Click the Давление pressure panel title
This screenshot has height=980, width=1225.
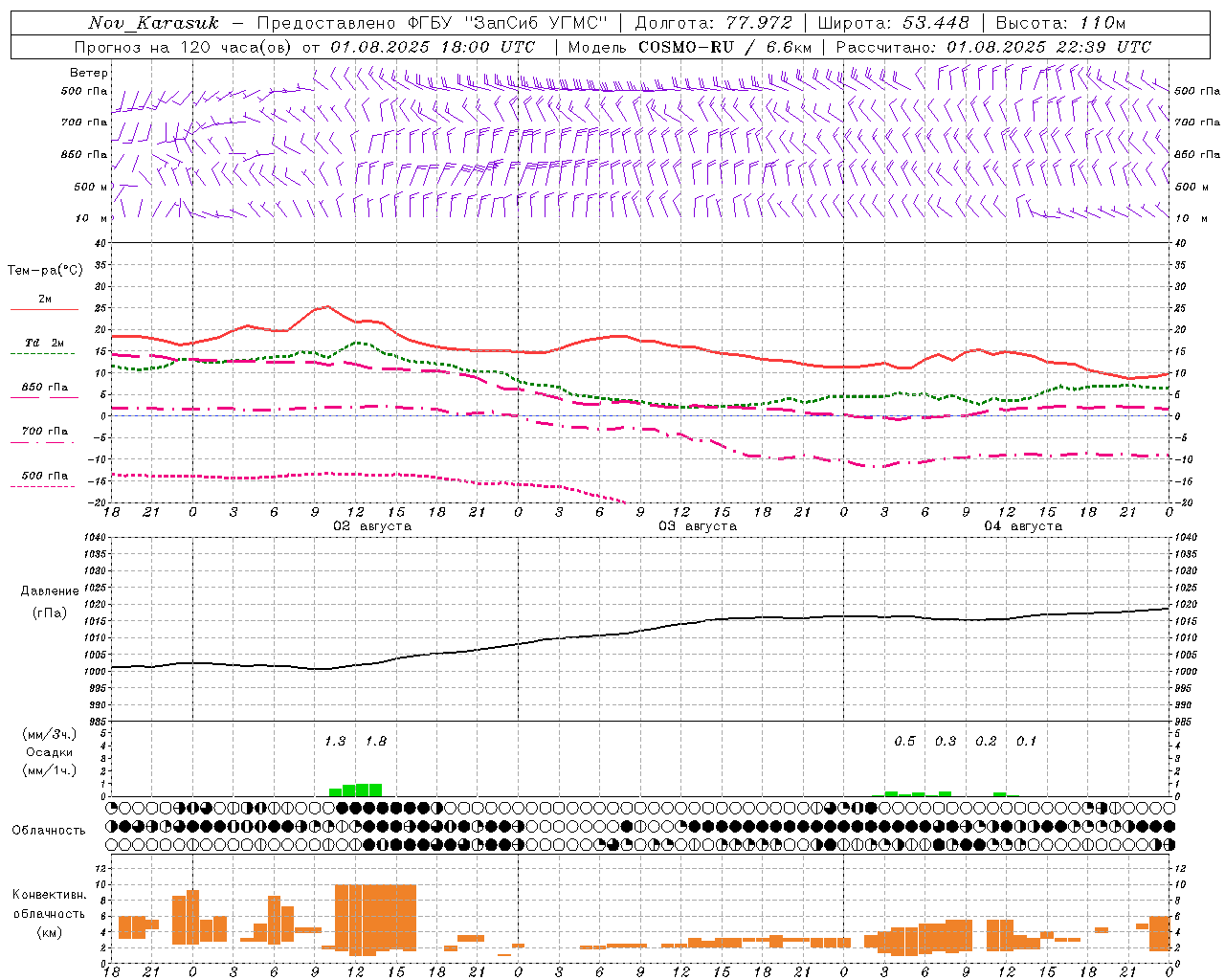coord(50,591)
